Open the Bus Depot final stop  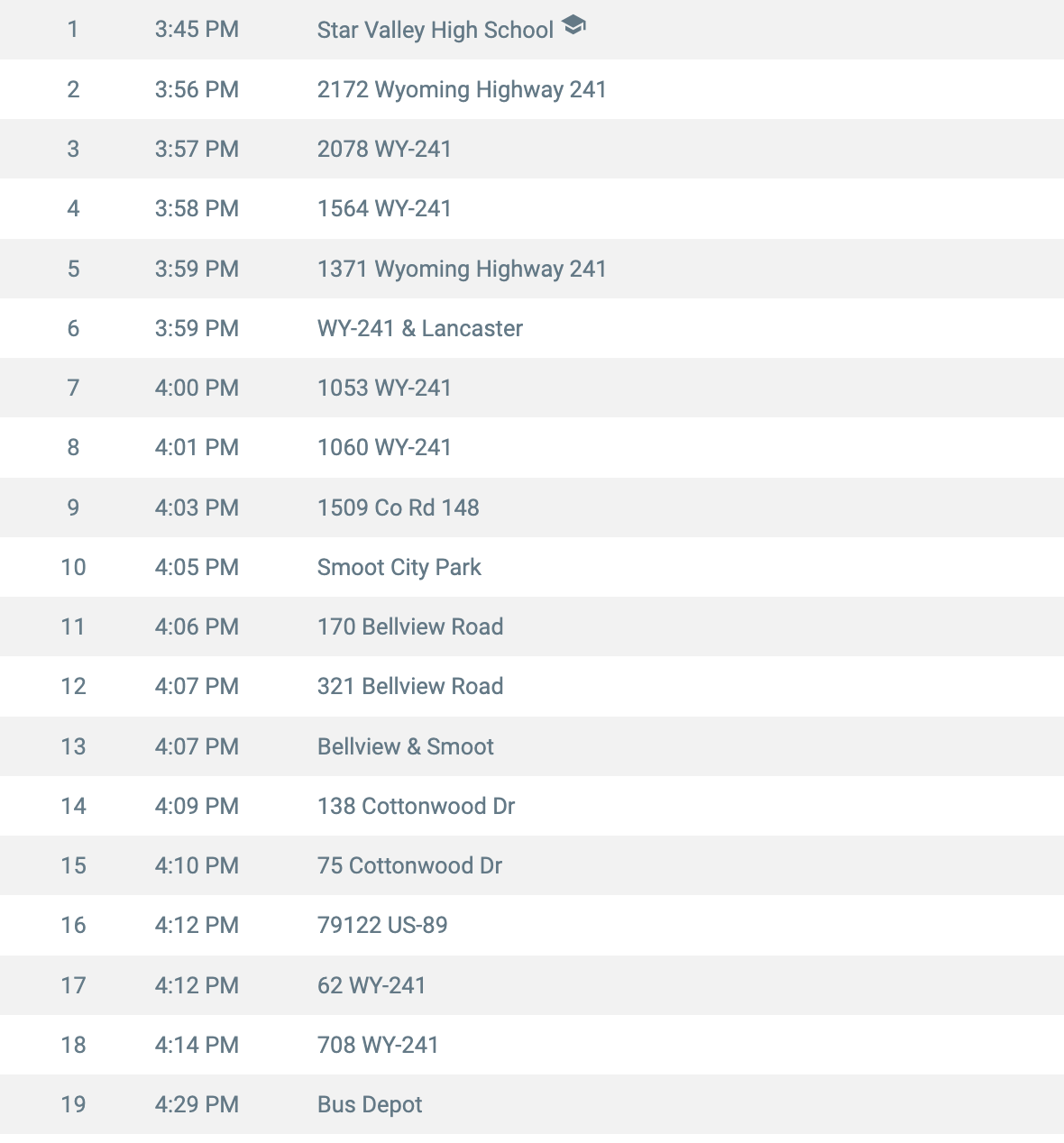[532, 1104]
